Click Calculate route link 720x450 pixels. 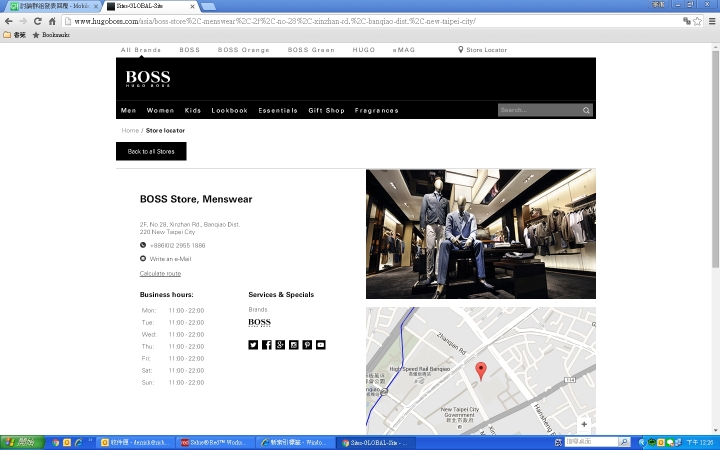(160, 273)
